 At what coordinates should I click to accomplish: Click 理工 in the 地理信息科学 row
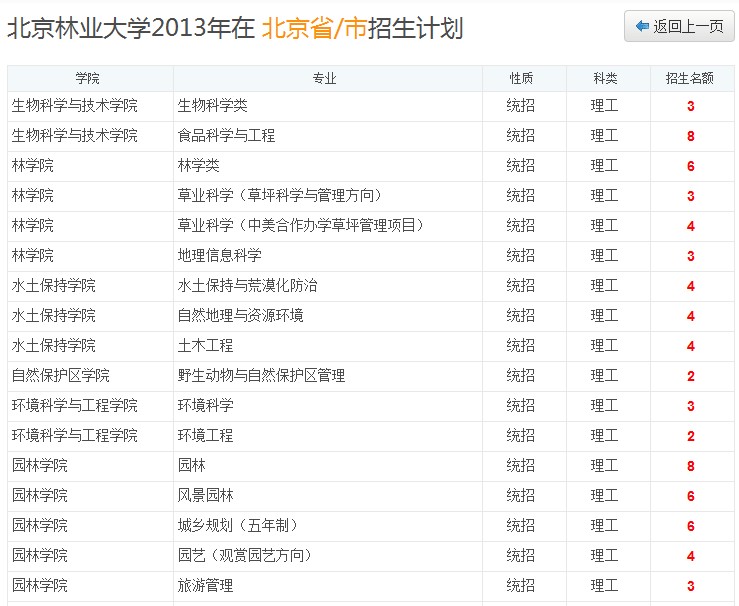(x=605, y=256)
